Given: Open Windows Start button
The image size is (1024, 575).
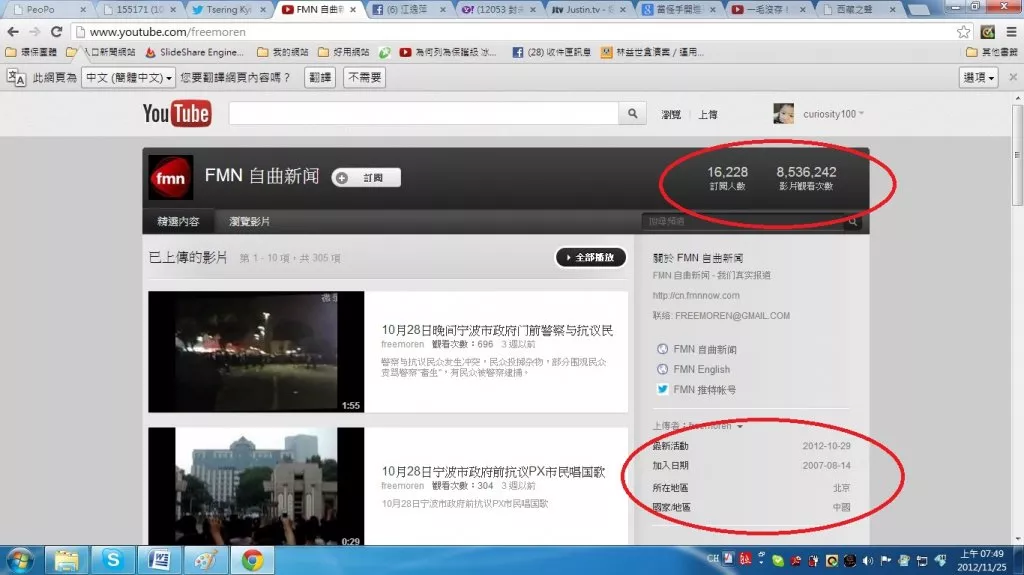Looking at the screenshot, I should [x=20, y=561].
